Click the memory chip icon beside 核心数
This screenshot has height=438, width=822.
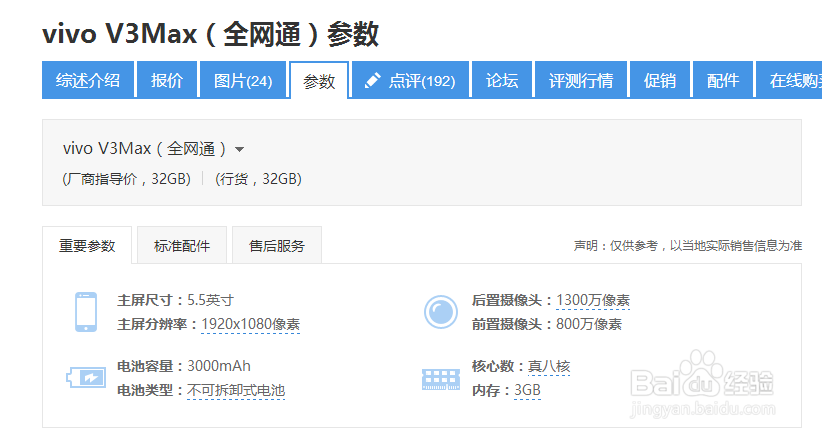pyautogui.click(x=441, y=379)
